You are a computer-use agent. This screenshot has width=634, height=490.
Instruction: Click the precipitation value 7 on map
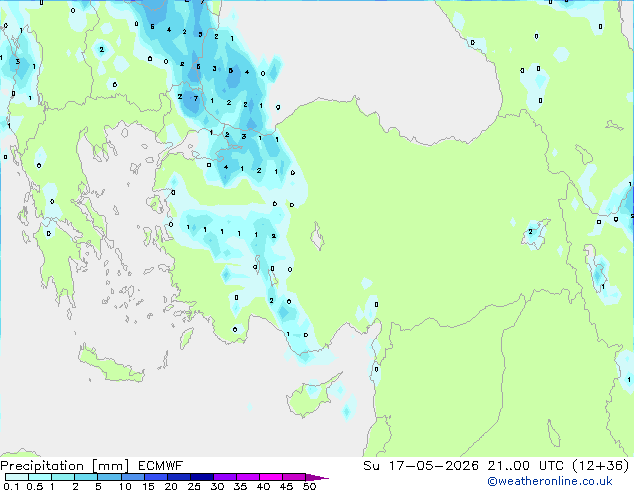(196, 98)
